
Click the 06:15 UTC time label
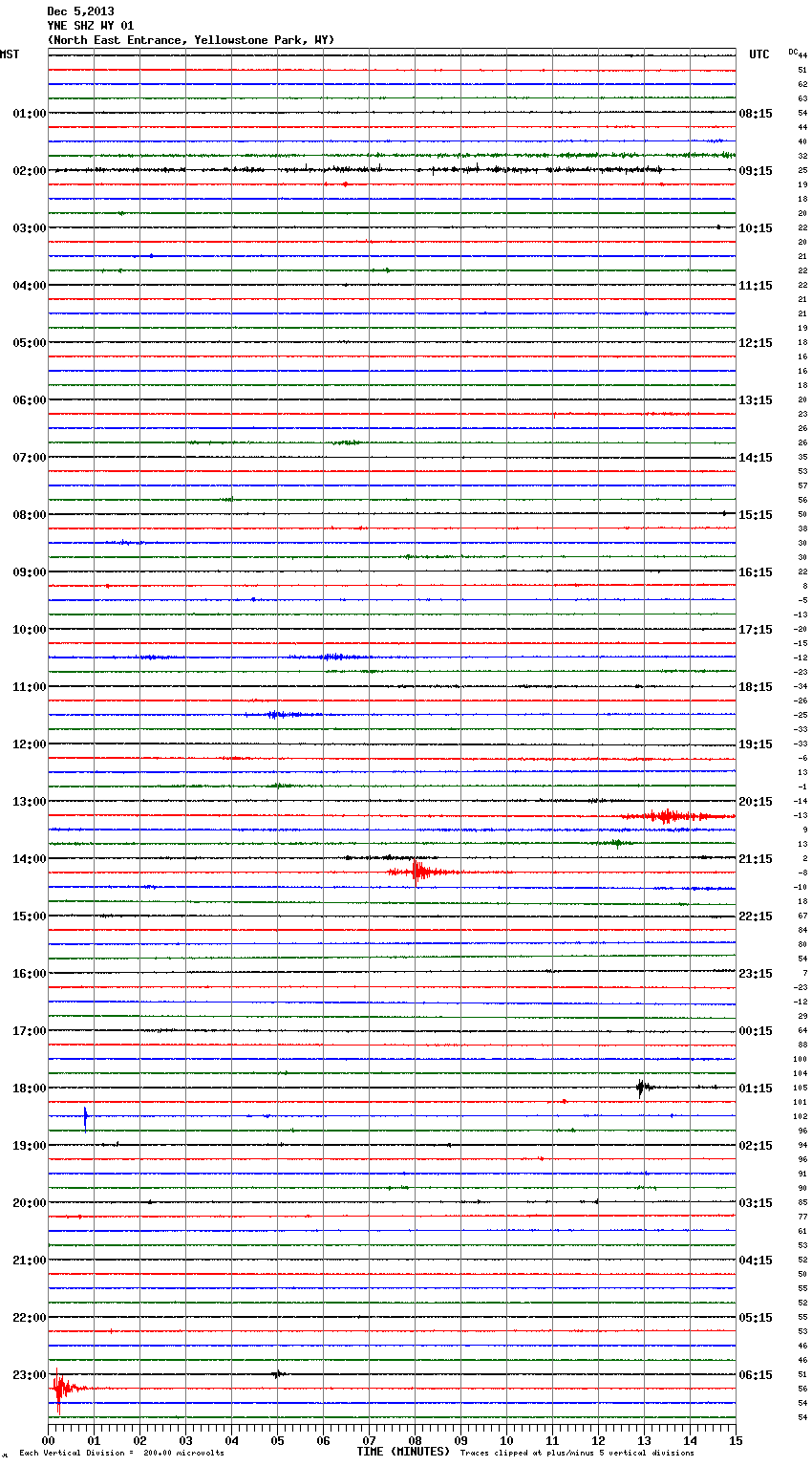(x=756, y=1374)
